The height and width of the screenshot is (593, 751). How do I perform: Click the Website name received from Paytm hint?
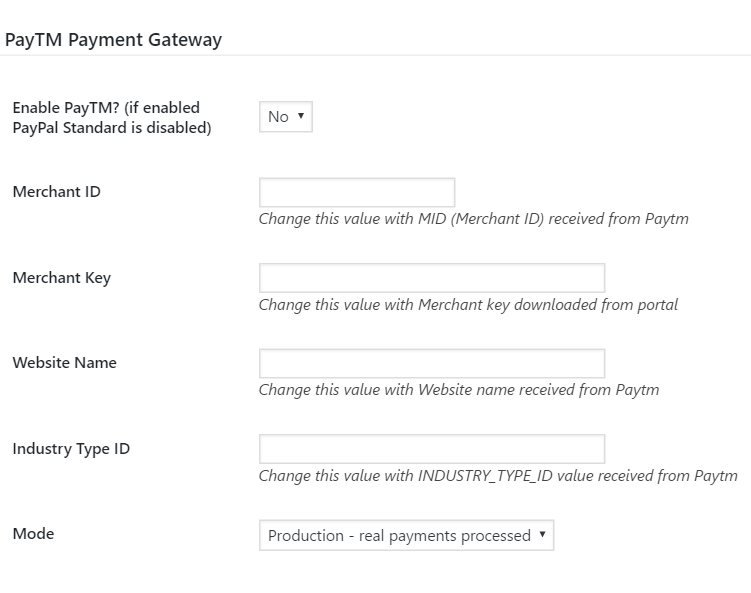point(459,390)
